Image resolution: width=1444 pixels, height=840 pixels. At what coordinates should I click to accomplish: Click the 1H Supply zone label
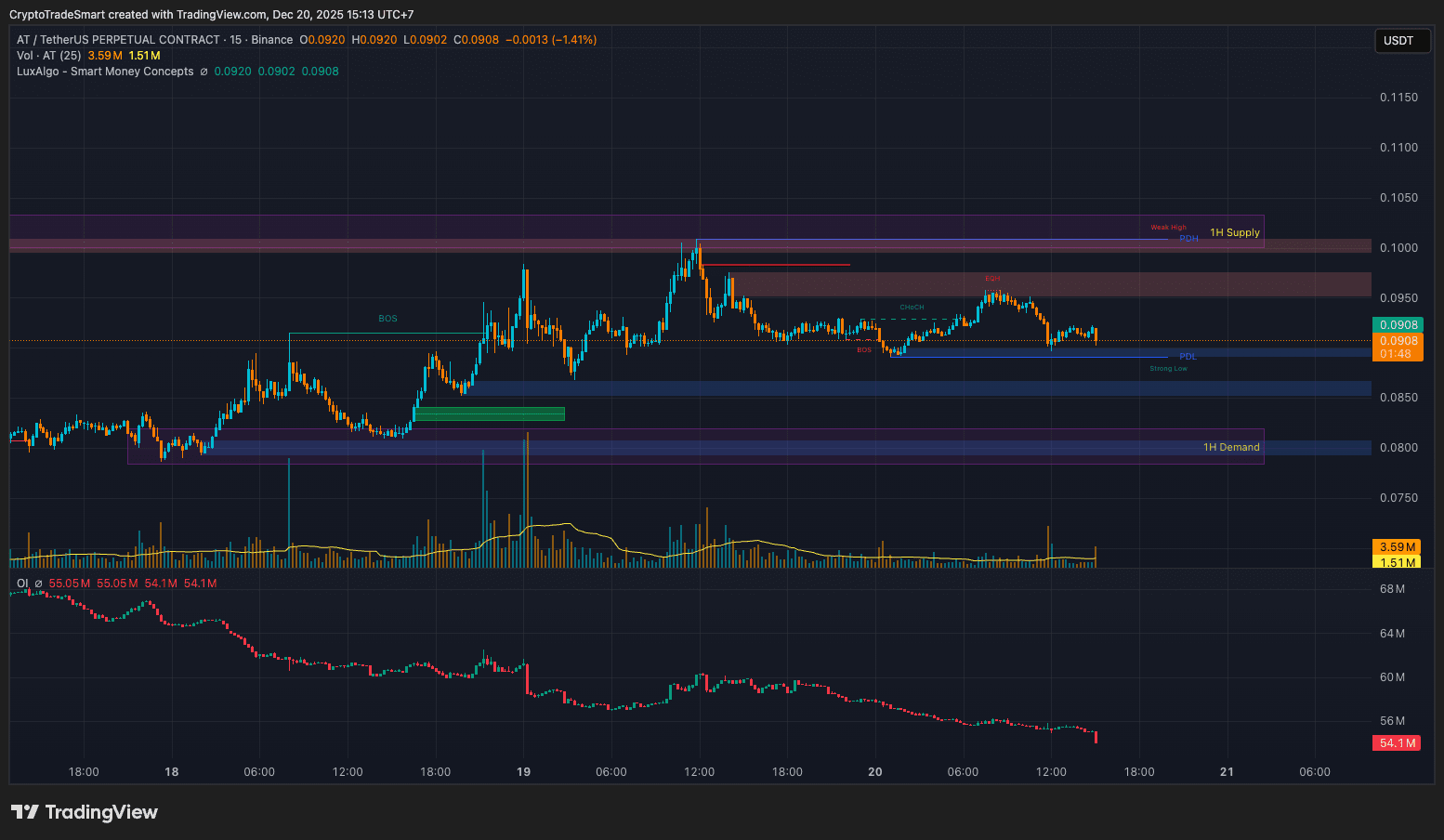pyautogui.click(x=1234, y=233)
